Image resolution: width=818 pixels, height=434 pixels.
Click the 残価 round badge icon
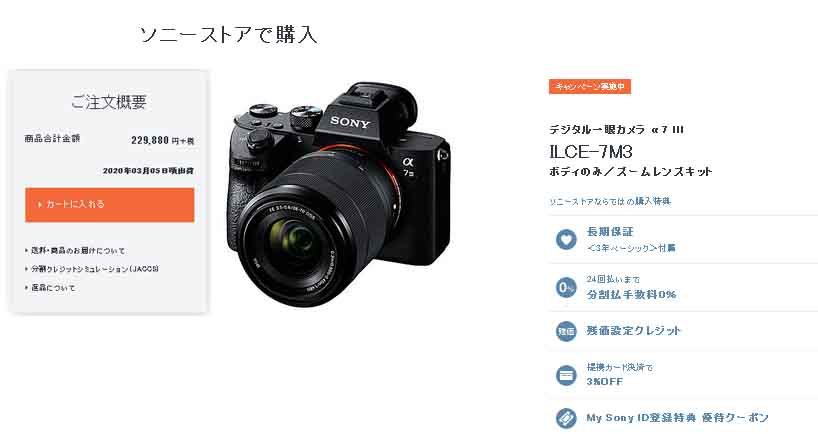tap(566, 331)
